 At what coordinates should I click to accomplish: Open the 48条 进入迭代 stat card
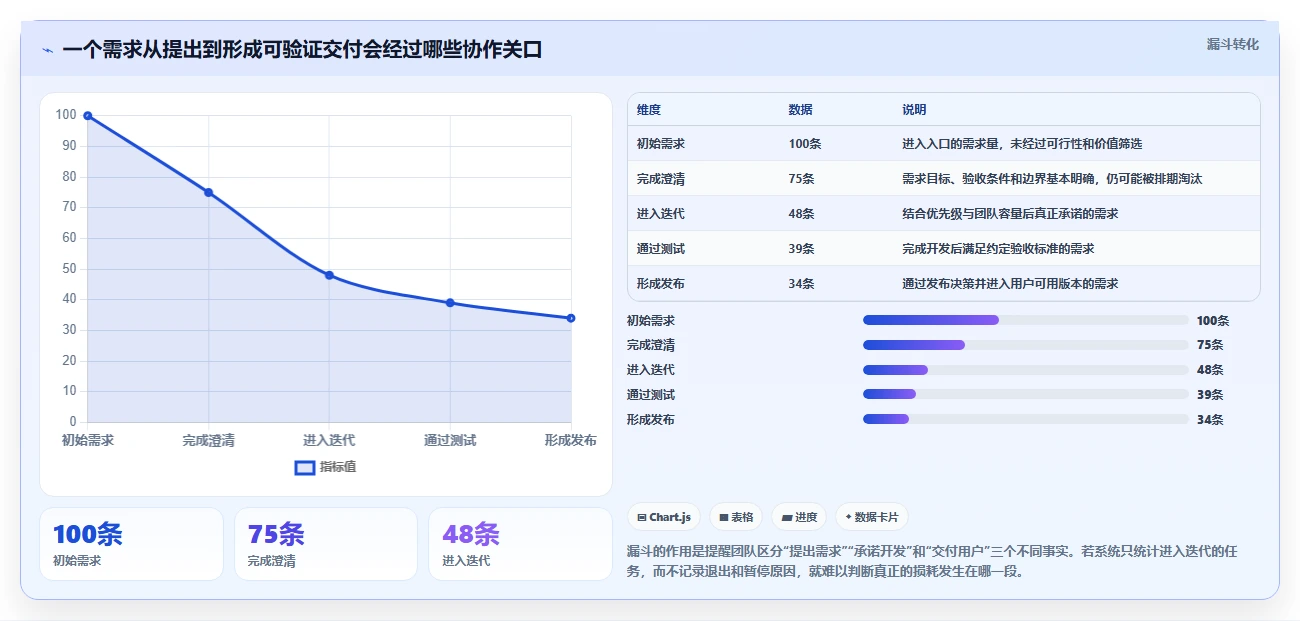(520, 544)
